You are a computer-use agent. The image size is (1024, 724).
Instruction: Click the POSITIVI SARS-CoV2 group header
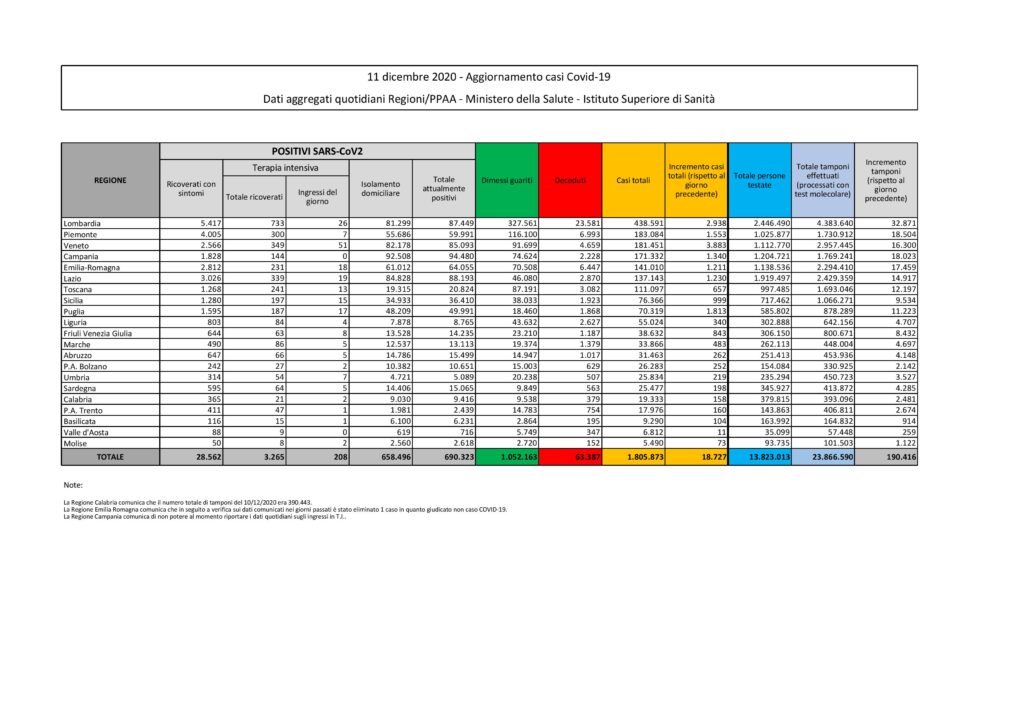(x=316, y=151)
